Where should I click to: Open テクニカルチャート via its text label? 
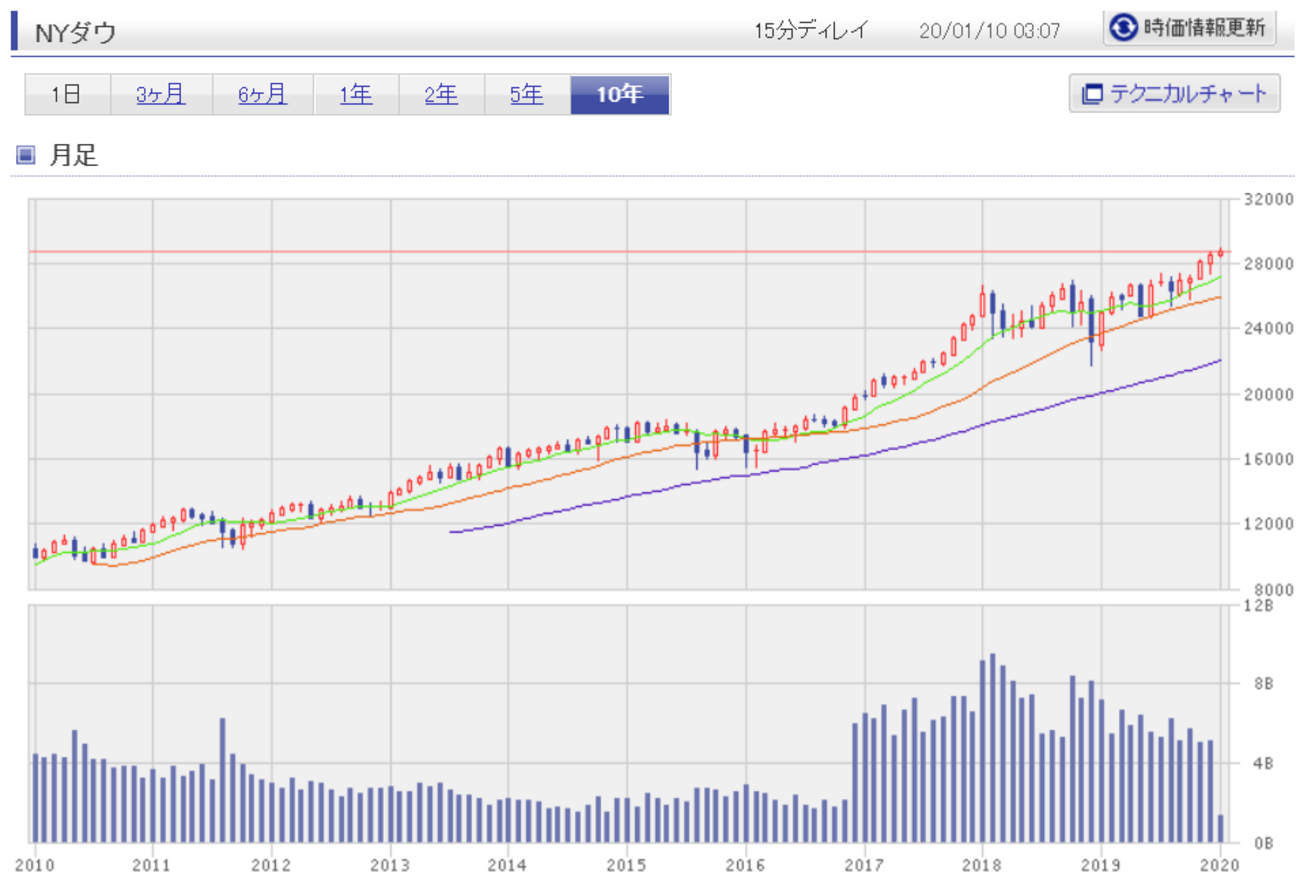tap(1188, 95)
